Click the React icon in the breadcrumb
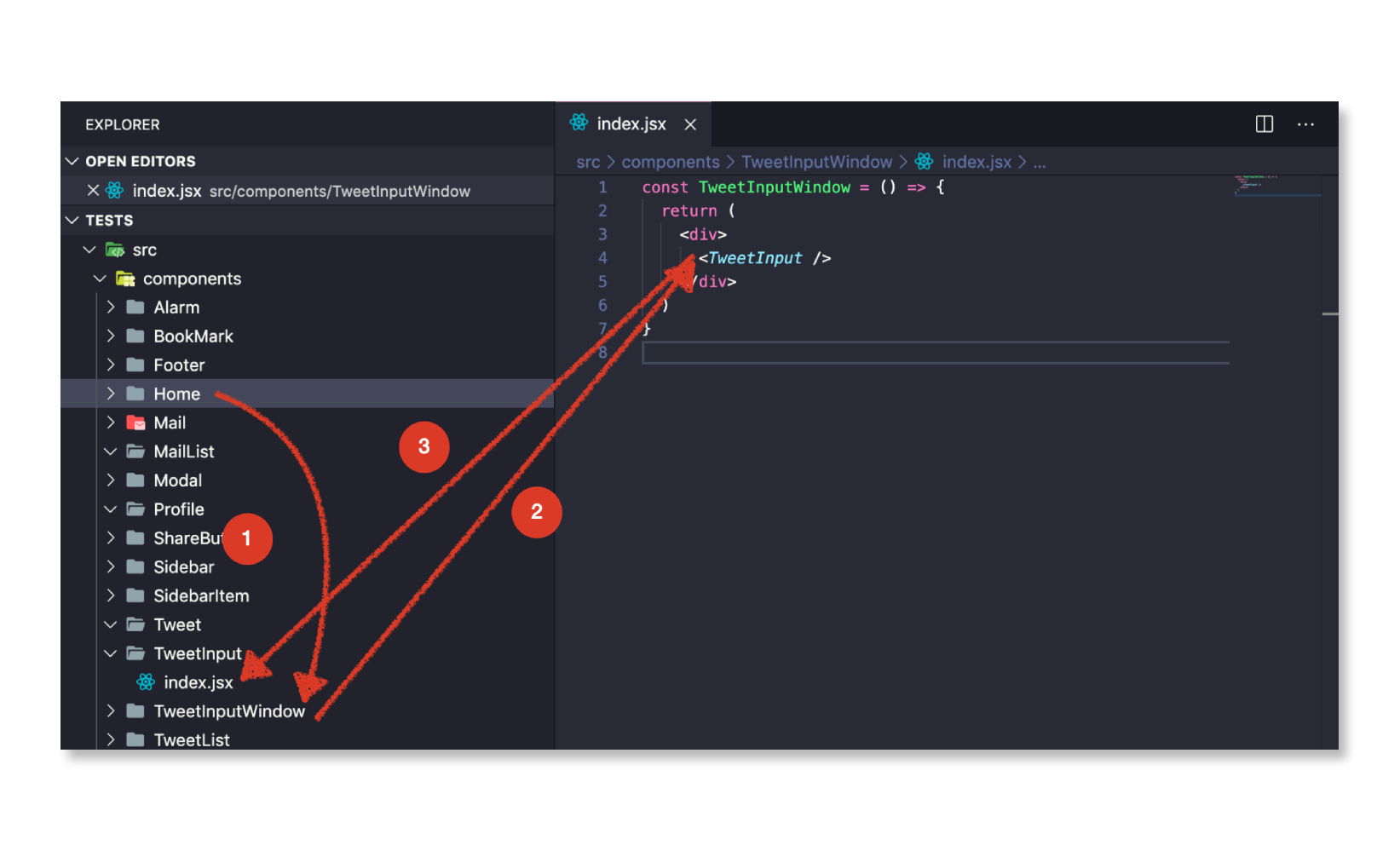 pos(924,162)
